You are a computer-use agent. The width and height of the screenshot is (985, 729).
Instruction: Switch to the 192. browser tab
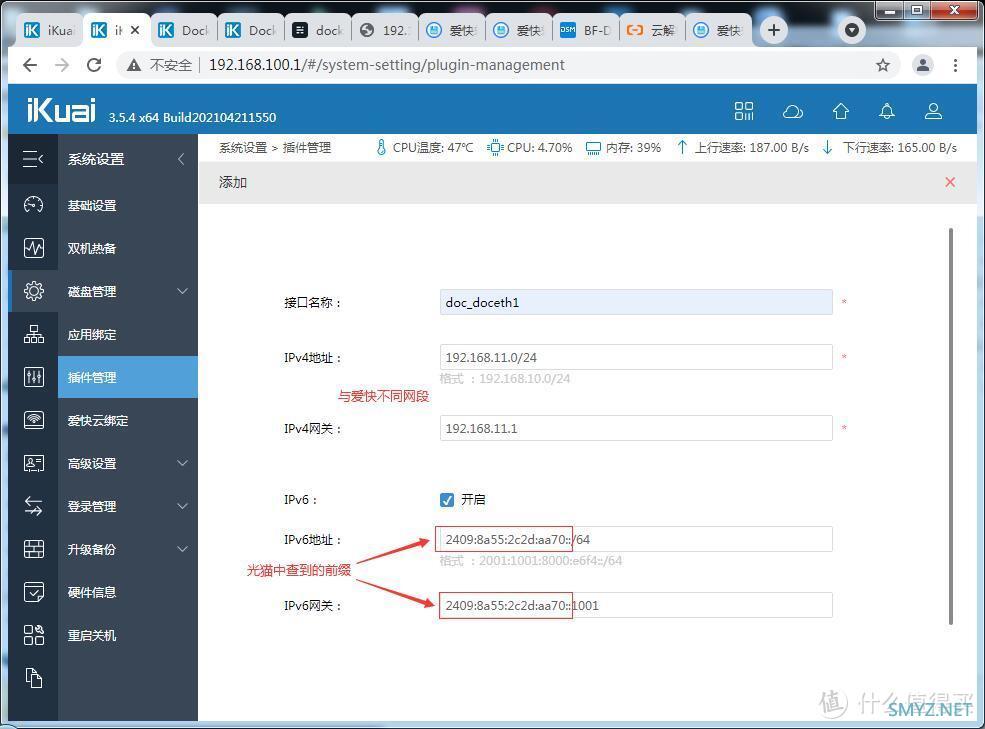coord(384,30)
